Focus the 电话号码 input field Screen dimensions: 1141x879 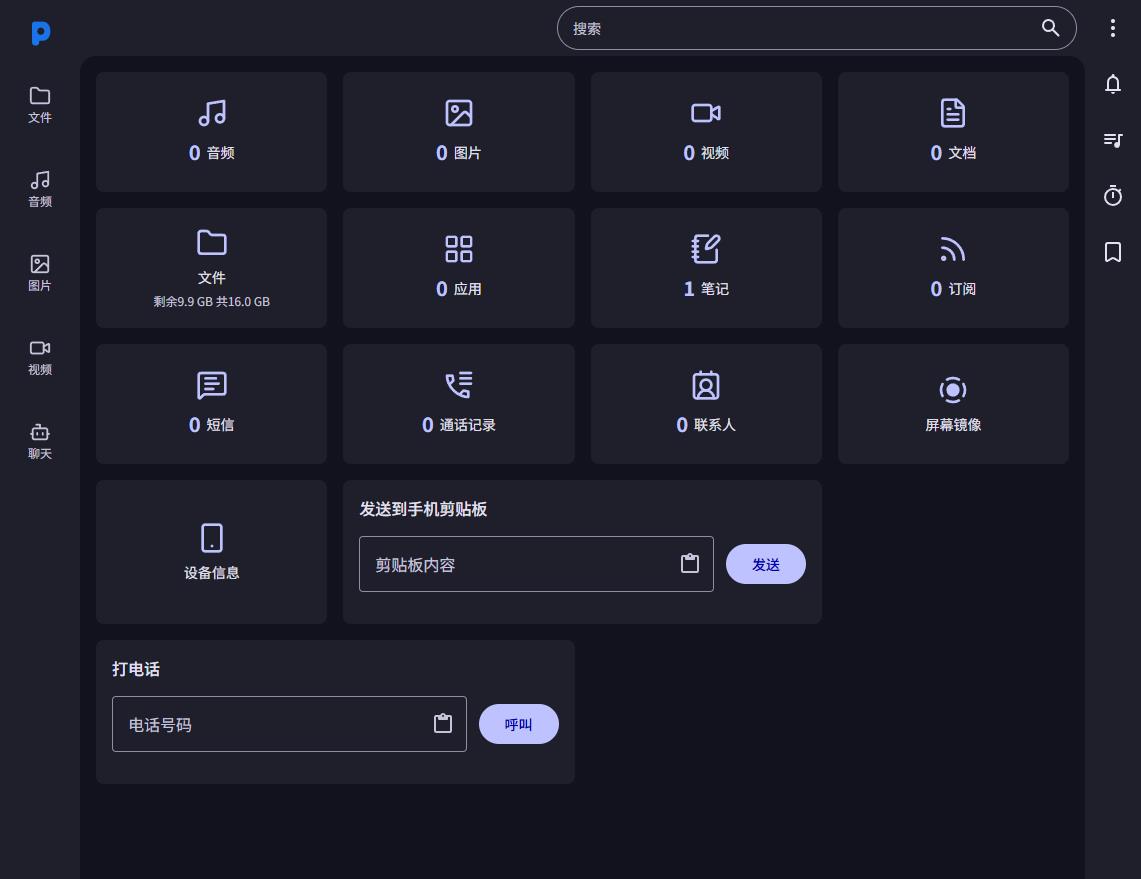coord(289,724)
